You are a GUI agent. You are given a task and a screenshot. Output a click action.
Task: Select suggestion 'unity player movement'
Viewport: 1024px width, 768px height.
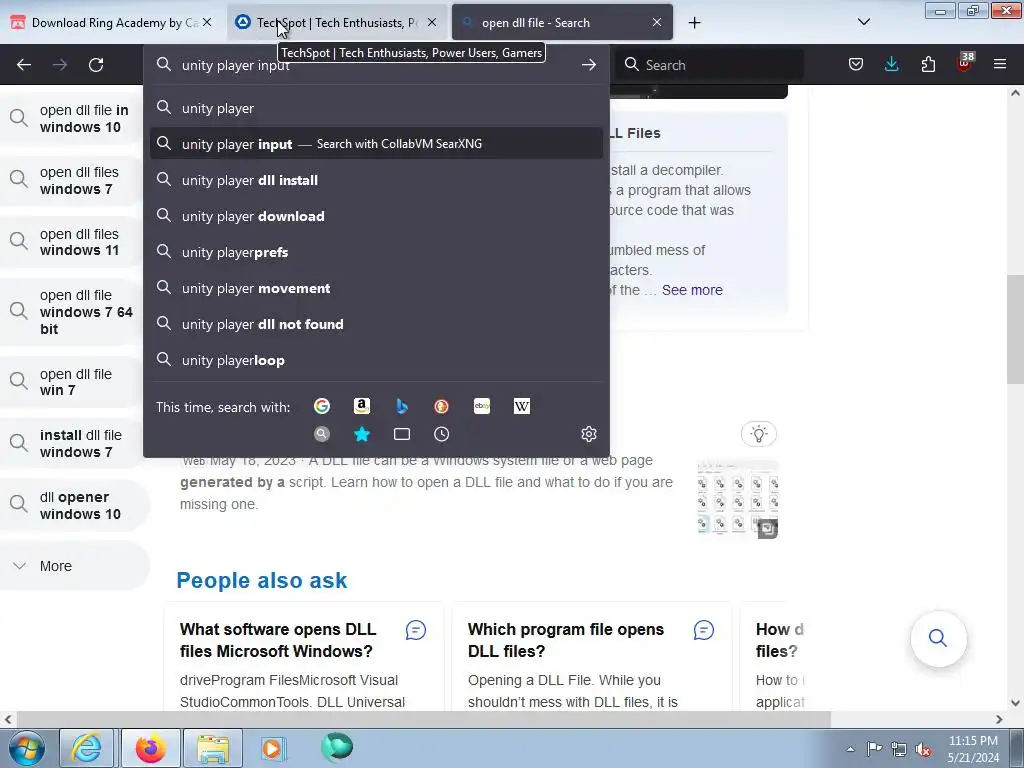pyautogui.click(x=376, y=288)
